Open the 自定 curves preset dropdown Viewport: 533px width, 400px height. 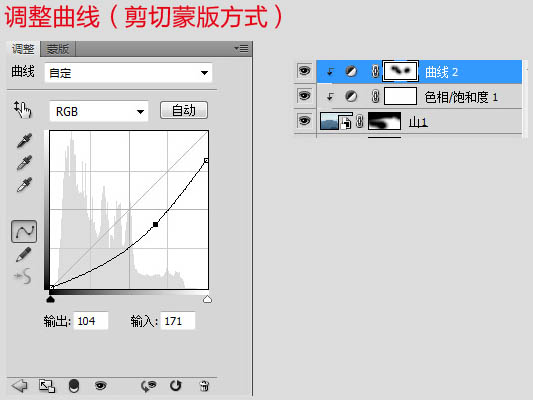pyautogui.click(x=128, y=73)
